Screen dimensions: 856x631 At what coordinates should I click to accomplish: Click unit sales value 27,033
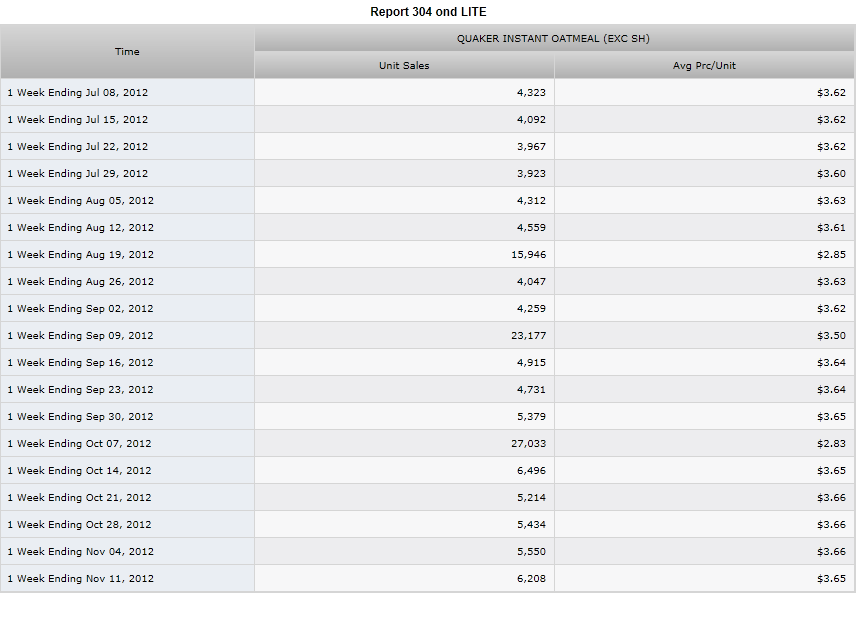coord(528,444)
